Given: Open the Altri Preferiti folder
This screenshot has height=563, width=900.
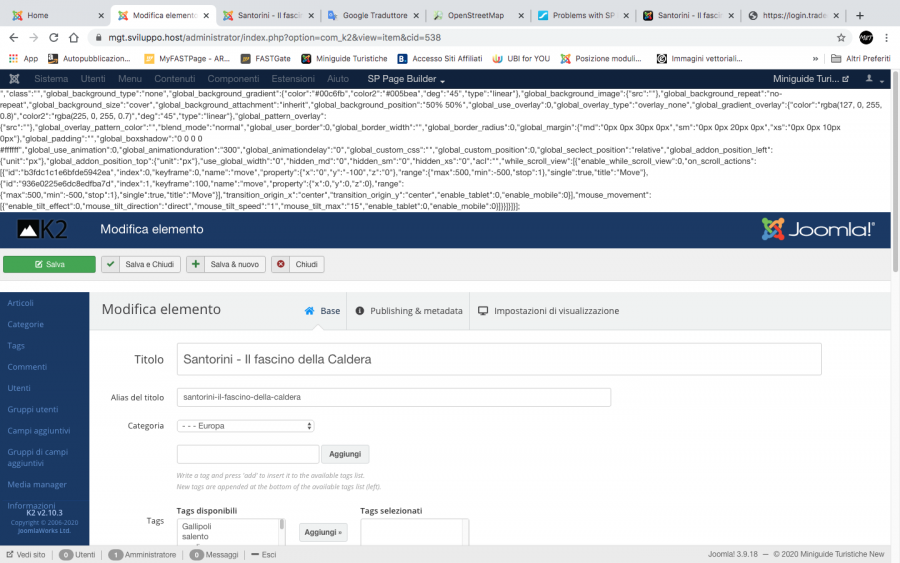Looking at the screenshot, I should click(x=861, y=59).
